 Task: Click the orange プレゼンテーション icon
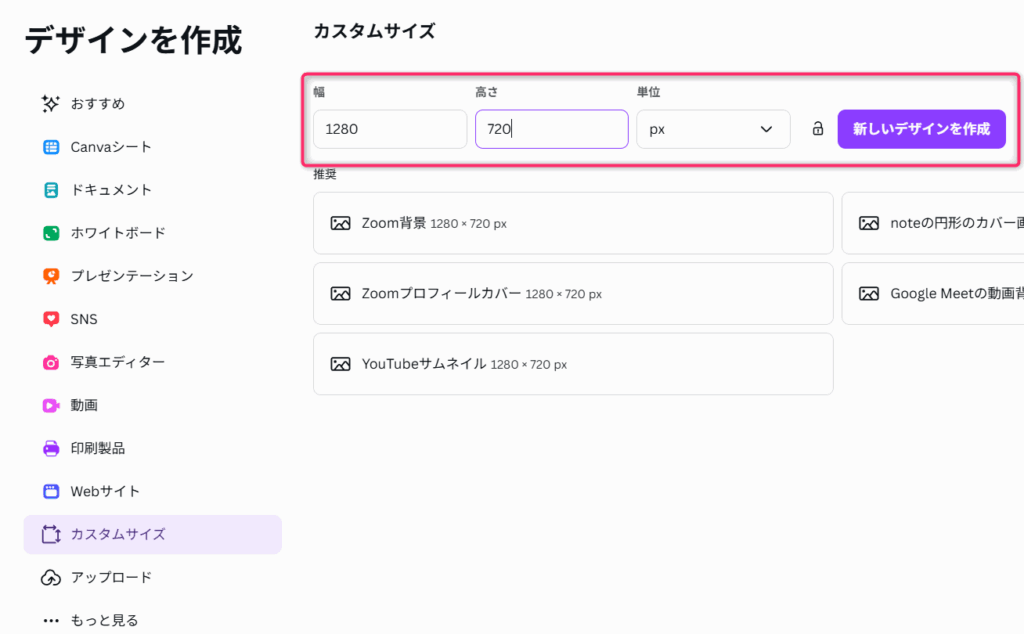pyautogui.click(x=51, y=276)
